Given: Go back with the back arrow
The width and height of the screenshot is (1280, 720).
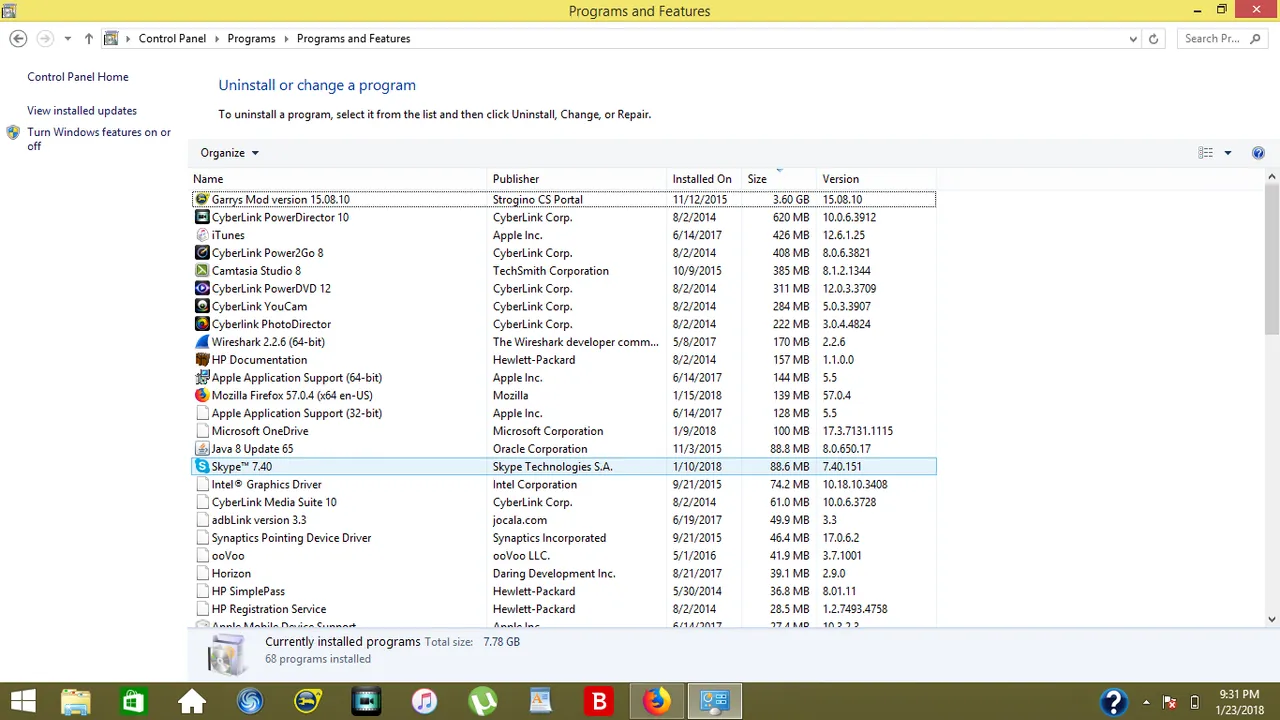Looking at the screenshot, I should 18,39.
